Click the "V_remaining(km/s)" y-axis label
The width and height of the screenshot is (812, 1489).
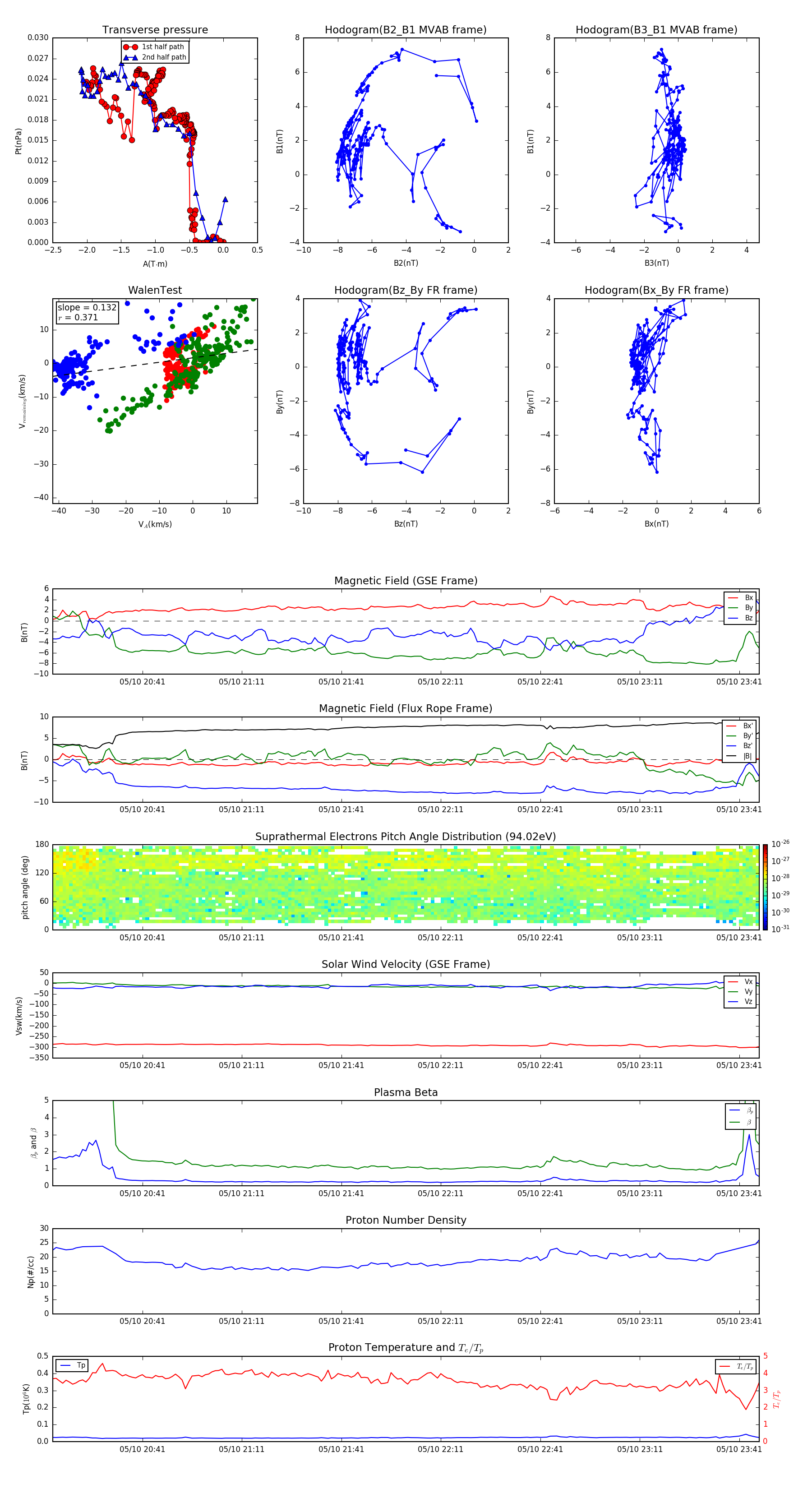23,401
